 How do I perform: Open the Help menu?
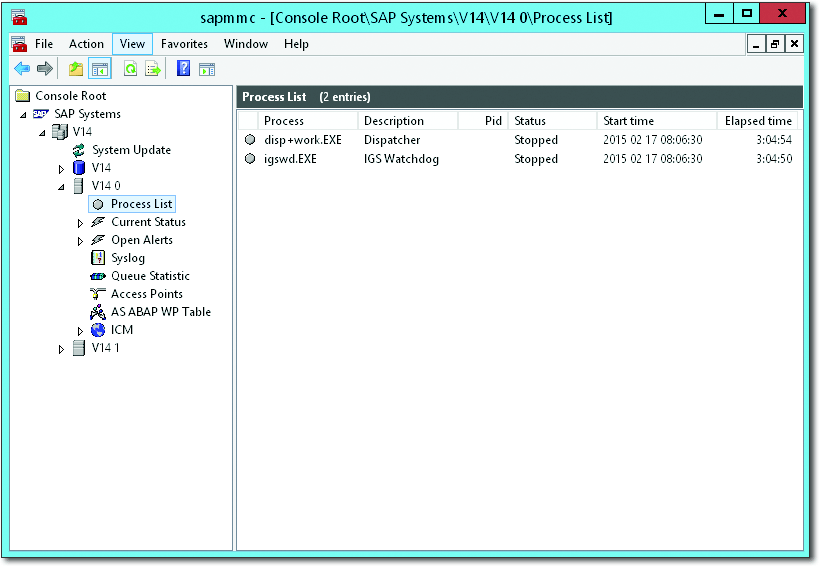click(296, 44)
